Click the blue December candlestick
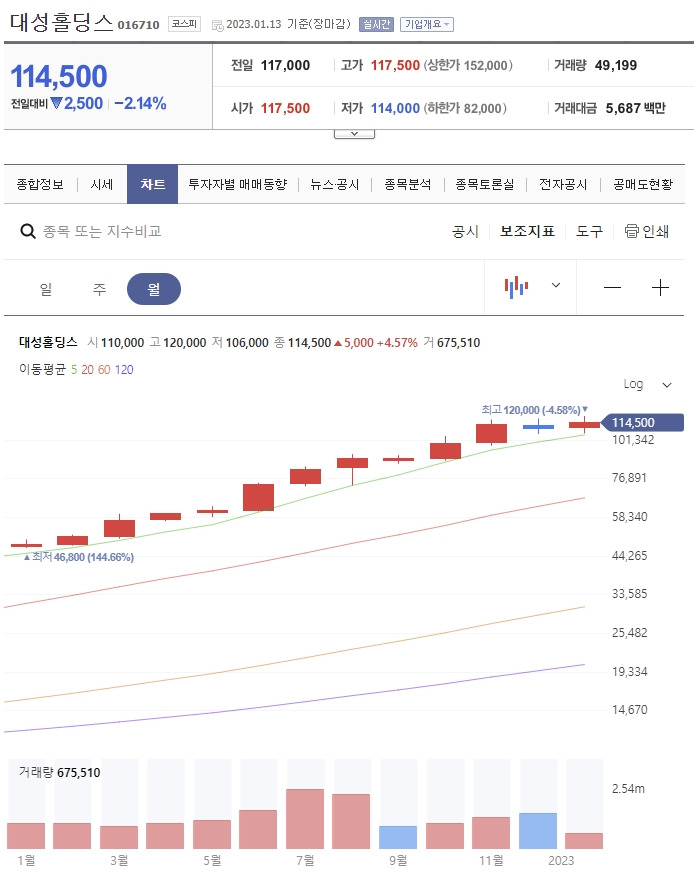This screenshot has height=875, width=694. 538,427
